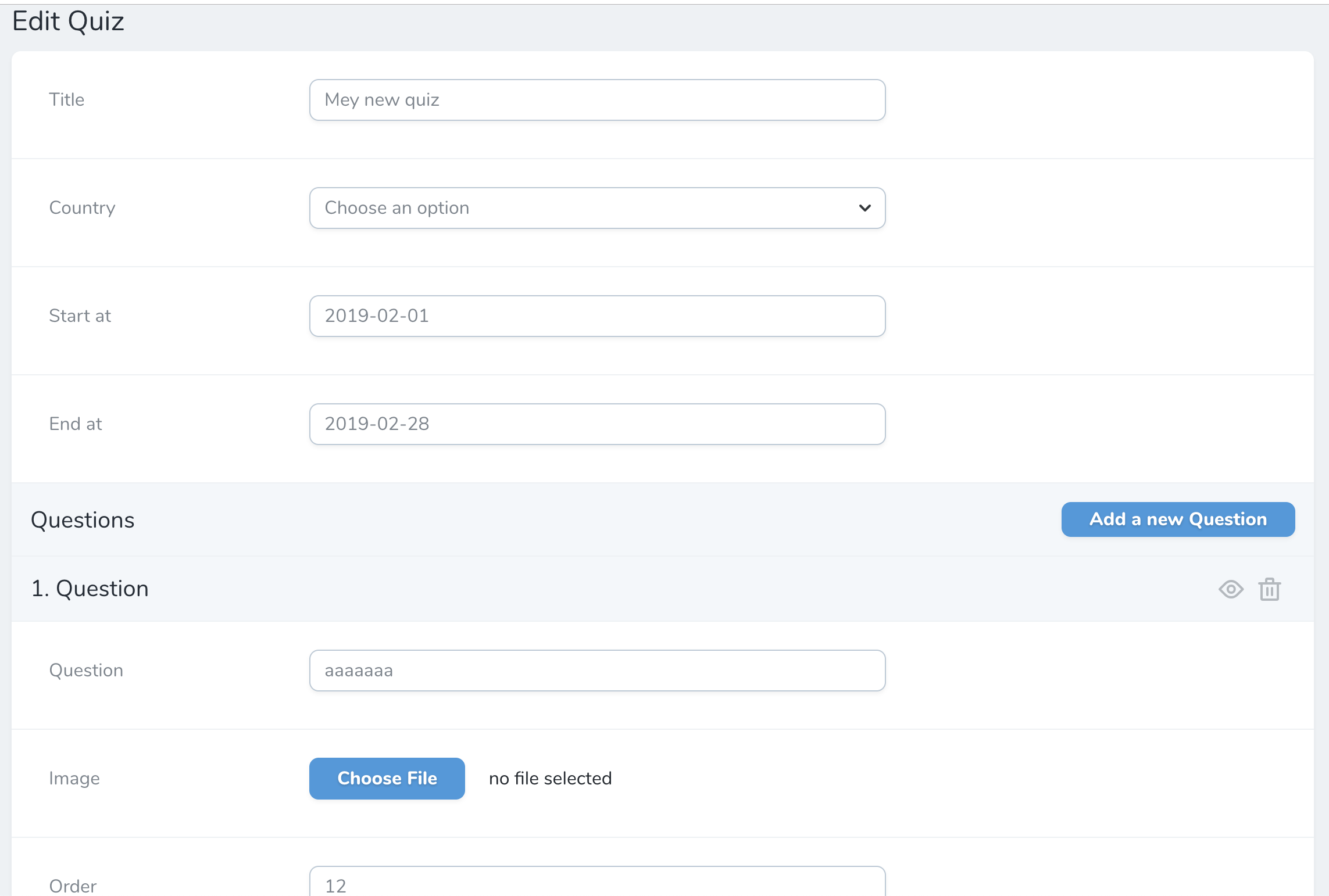Click the 'End at' field label
The image size is (1329, 896).
[x=76, y=424]
